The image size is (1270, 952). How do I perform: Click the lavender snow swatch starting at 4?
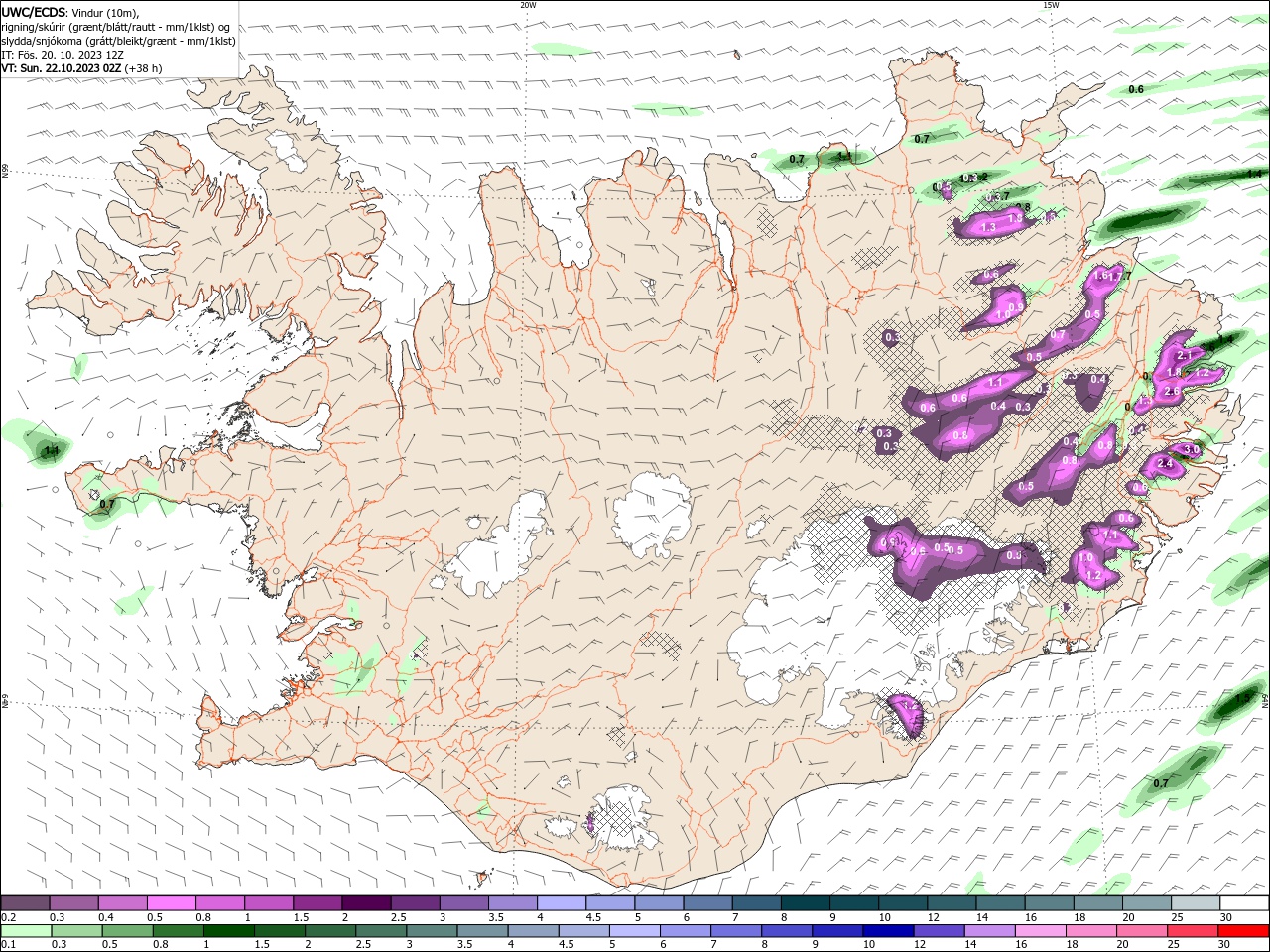(561, 903)
